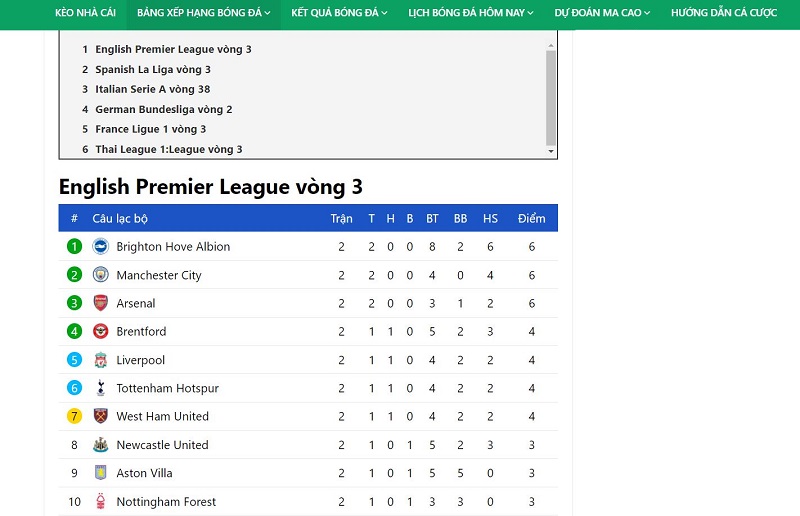Open the Kèo Nhà Cái menu item

85,13
